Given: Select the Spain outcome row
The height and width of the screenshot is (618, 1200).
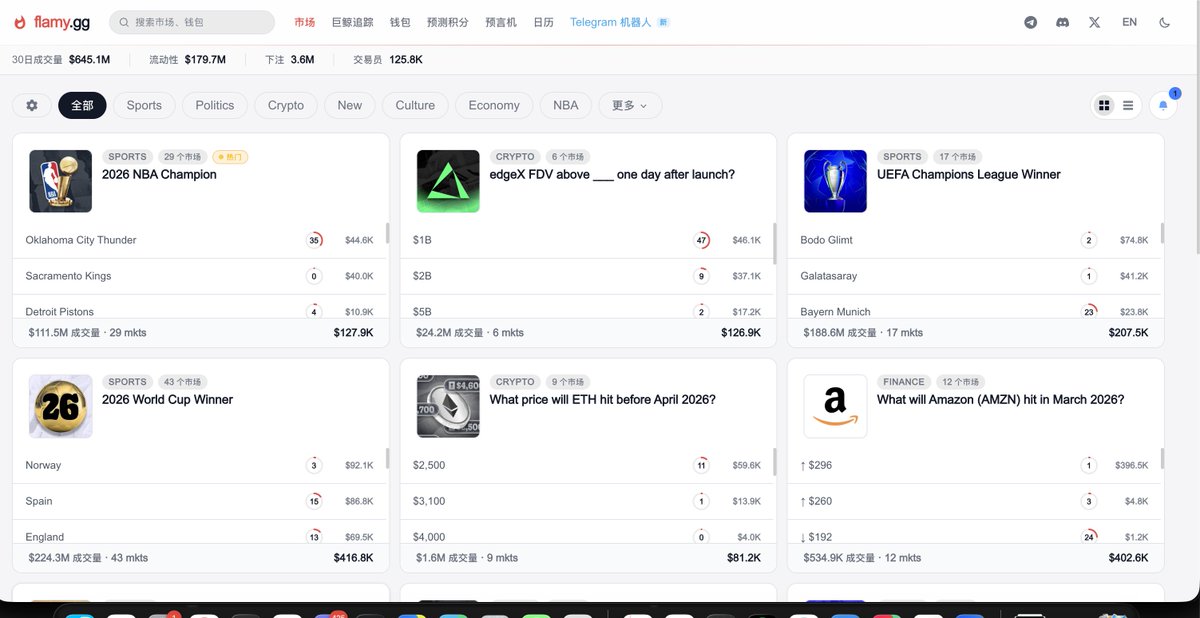Looking at the screenshot, I should tap(199, 501).
